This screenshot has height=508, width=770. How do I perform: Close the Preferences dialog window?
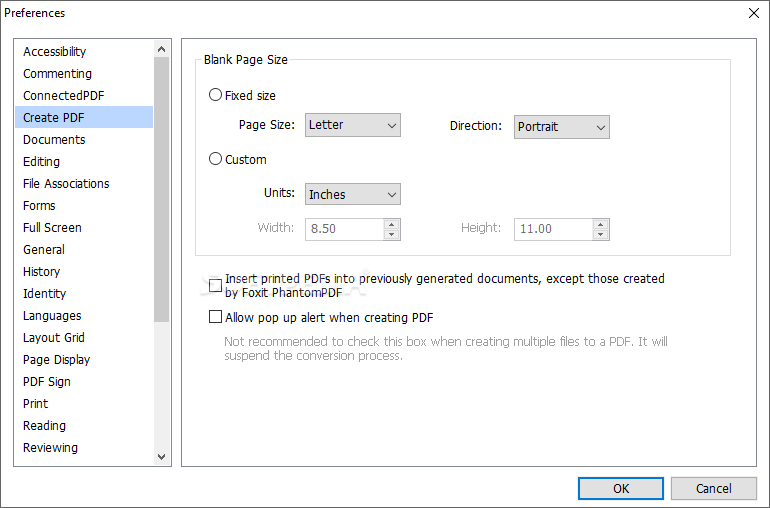[754, 13]
